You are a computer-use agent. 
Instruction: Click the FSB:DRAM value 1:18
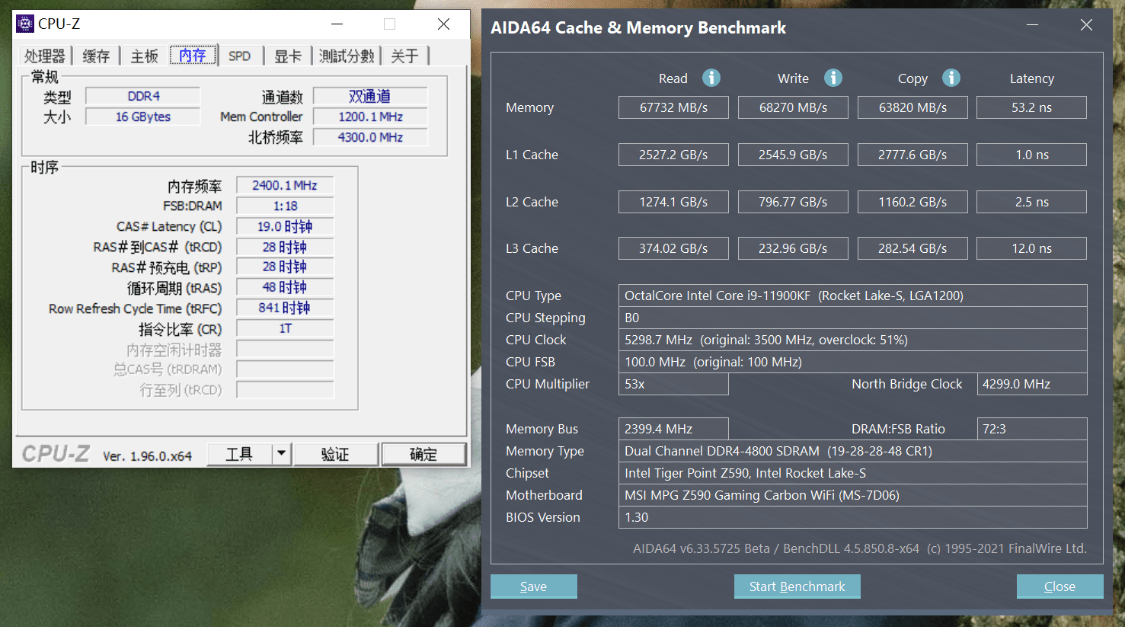tap(285, 206)
